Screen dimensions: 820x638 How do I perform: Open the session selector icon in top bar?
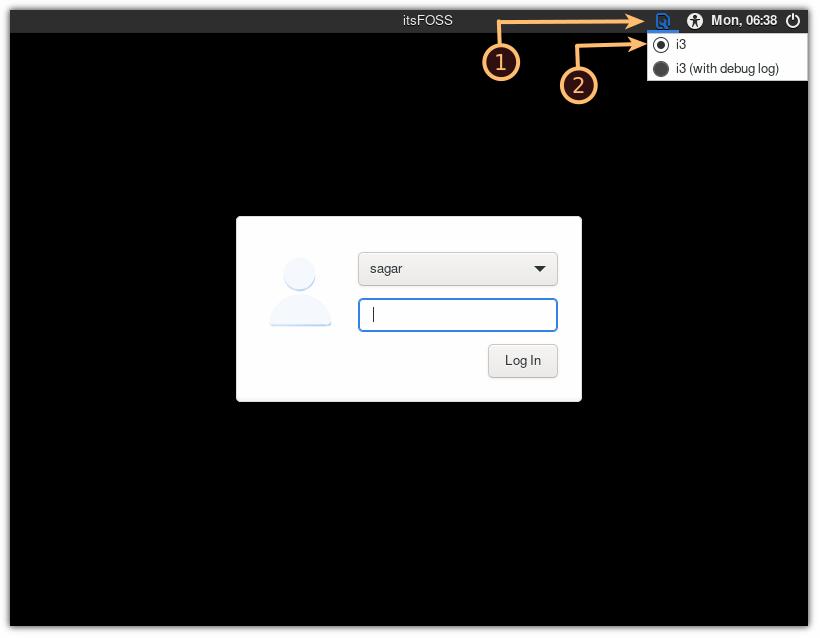click(663, 21)
